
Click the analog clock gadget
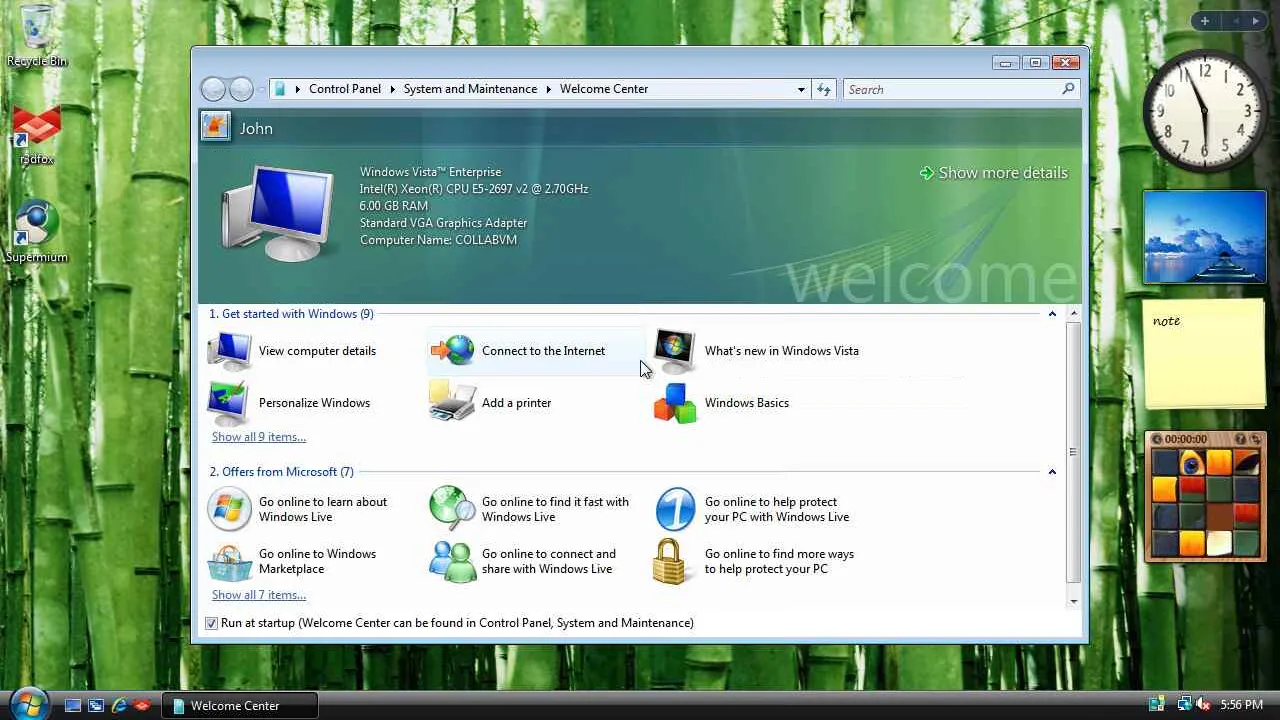click(x=1205, y=110)
